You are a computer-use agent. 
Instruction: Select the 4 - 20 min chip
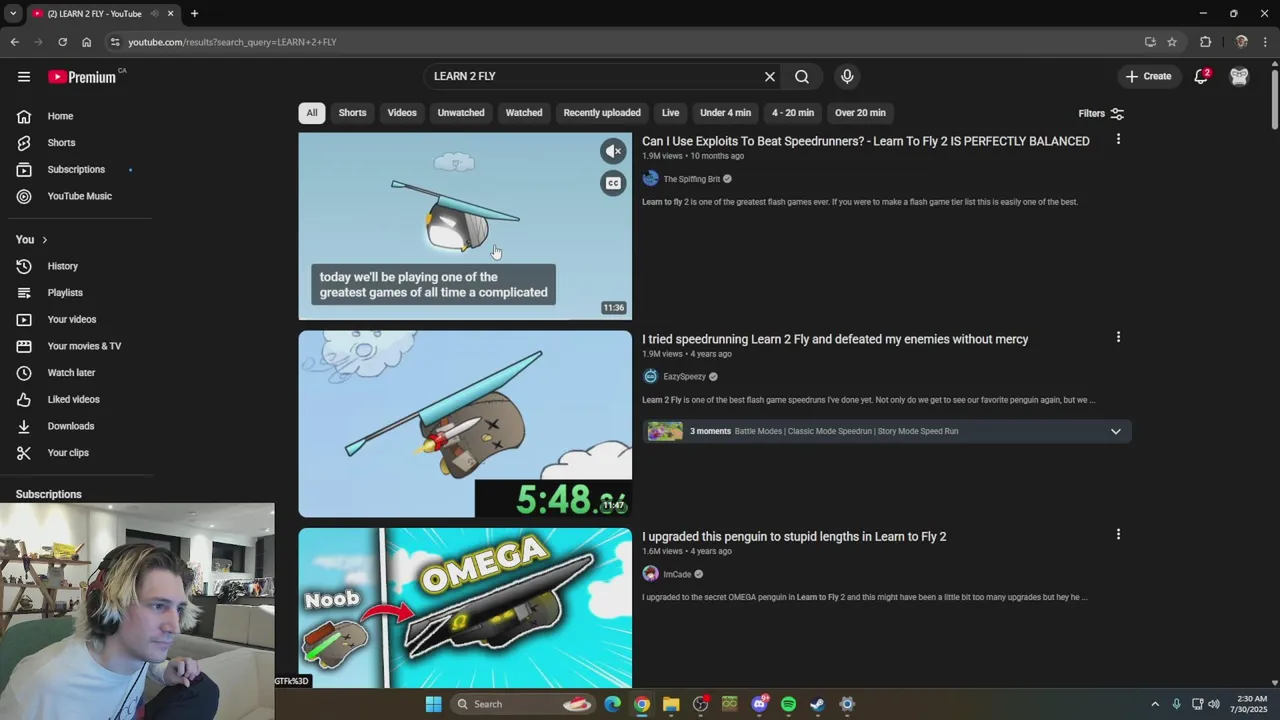(x=793, y=113)
